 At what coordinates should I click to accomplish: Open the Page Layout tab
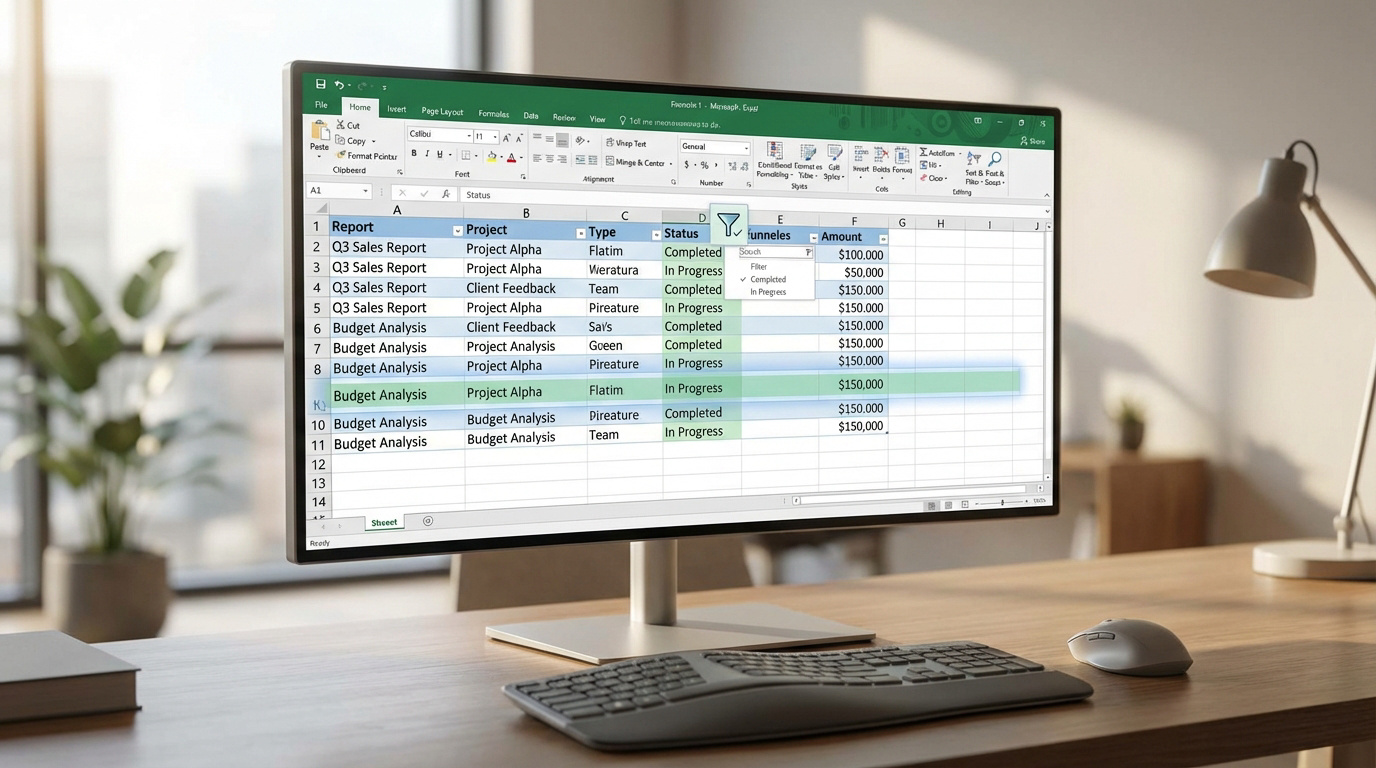pyautogui.click(x=442, y=111)
